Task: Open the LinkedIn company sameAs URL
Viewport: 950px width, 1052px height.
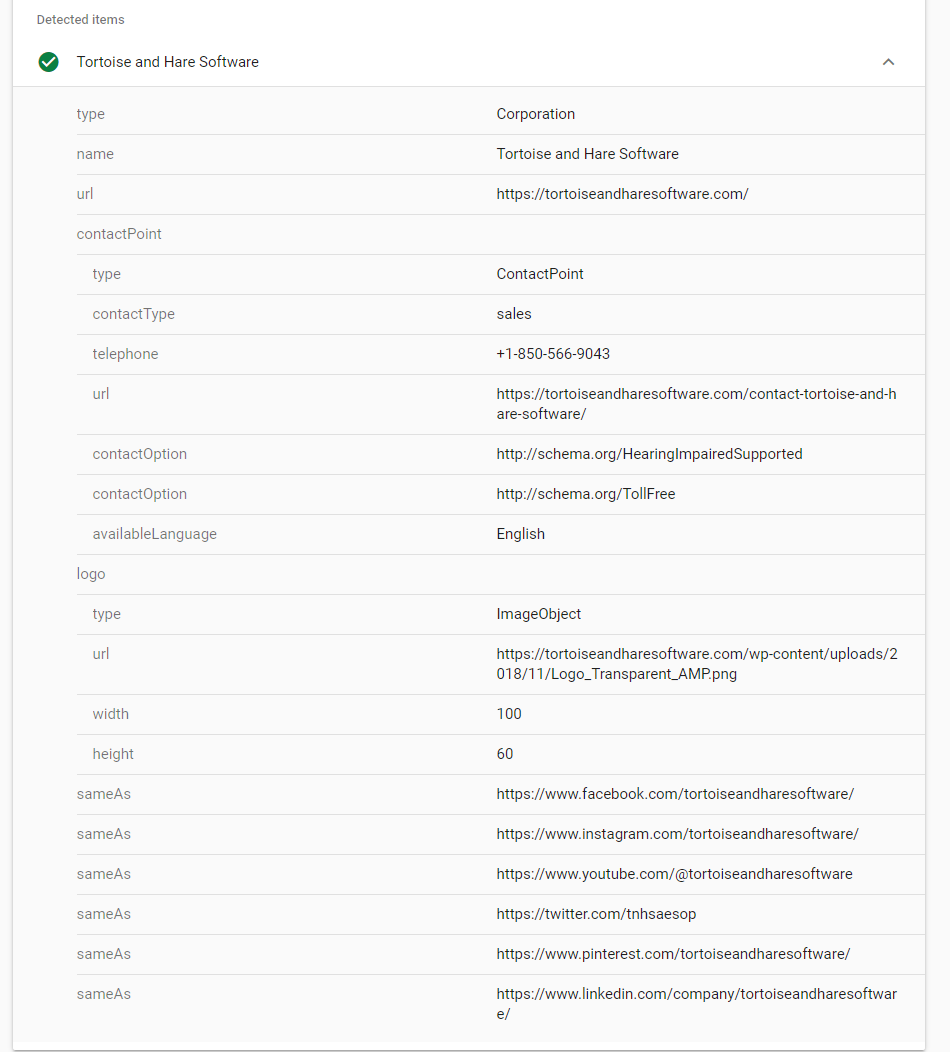Action: pyautogui.click(x=696, y=1003)
